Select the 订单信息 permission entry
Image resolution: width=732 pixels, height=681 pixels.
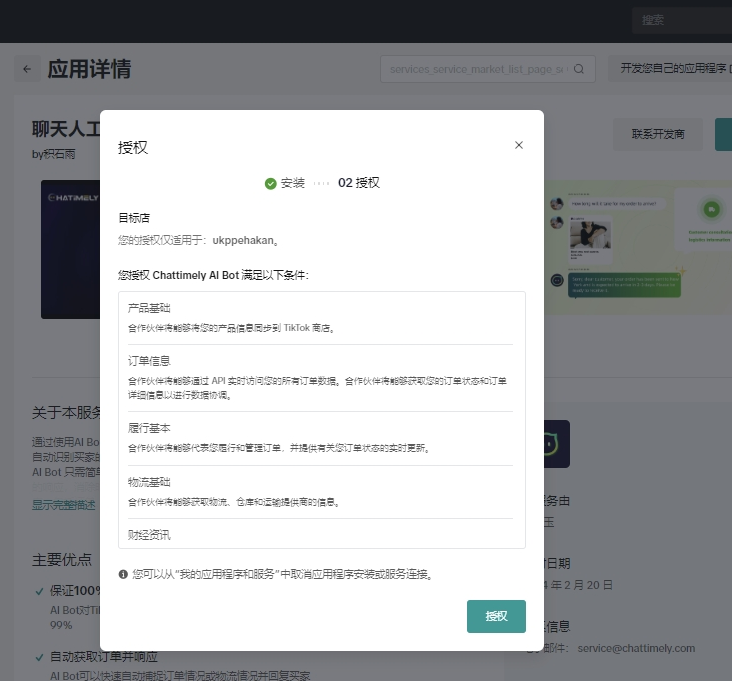coord(149,360)
